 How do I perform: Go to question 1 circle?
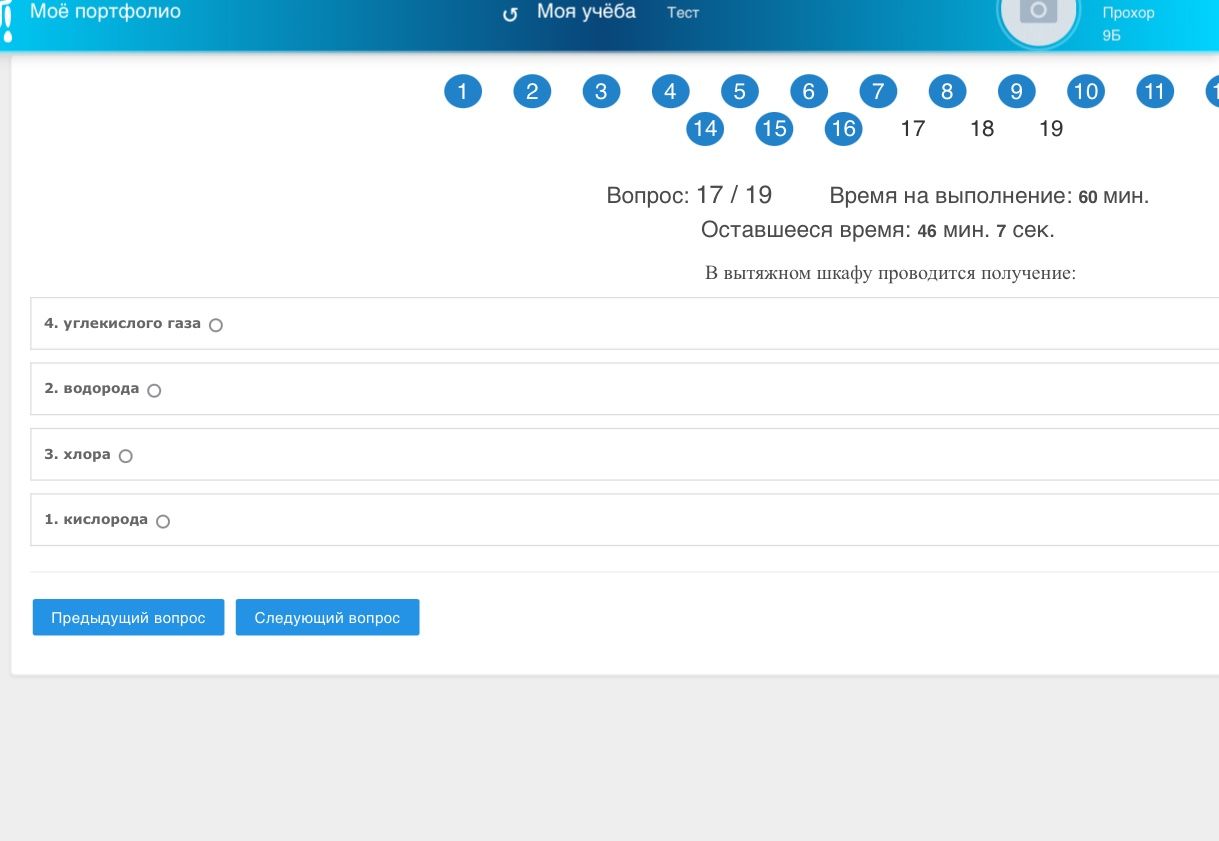[463, 92]
